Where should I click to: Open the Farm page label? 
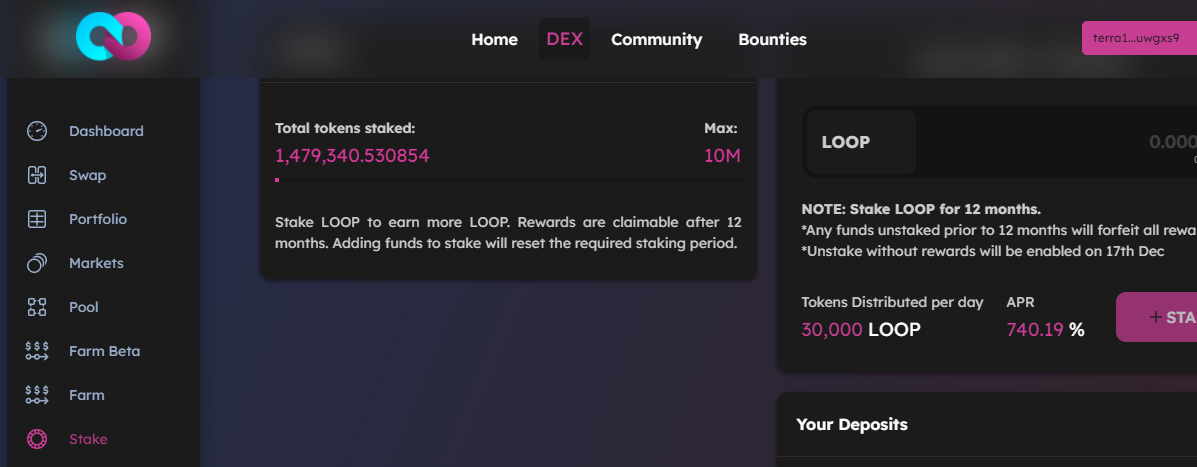click(87, 395)
